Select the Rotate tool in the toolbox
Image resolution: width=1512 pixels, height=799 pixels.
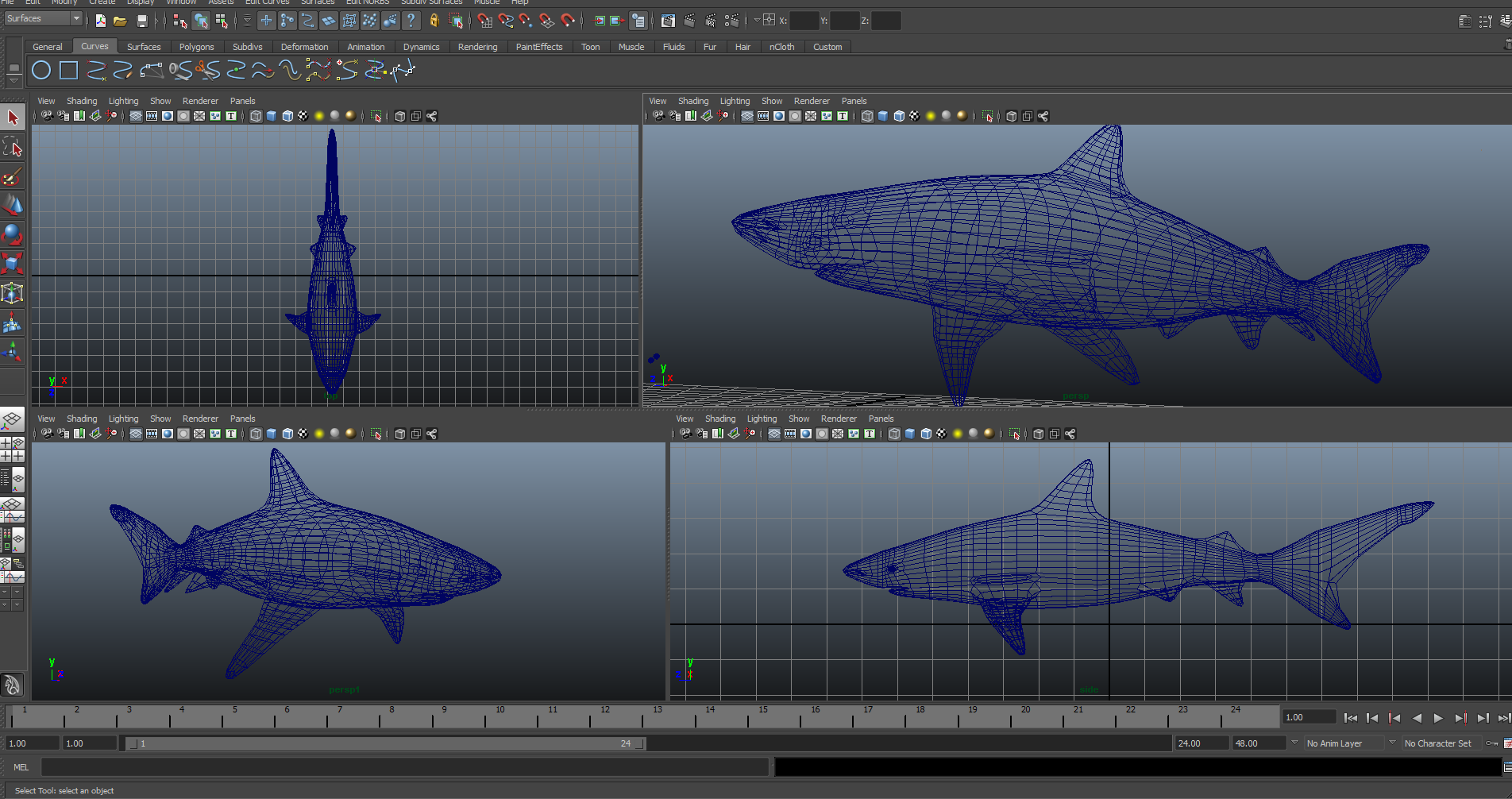12,234
